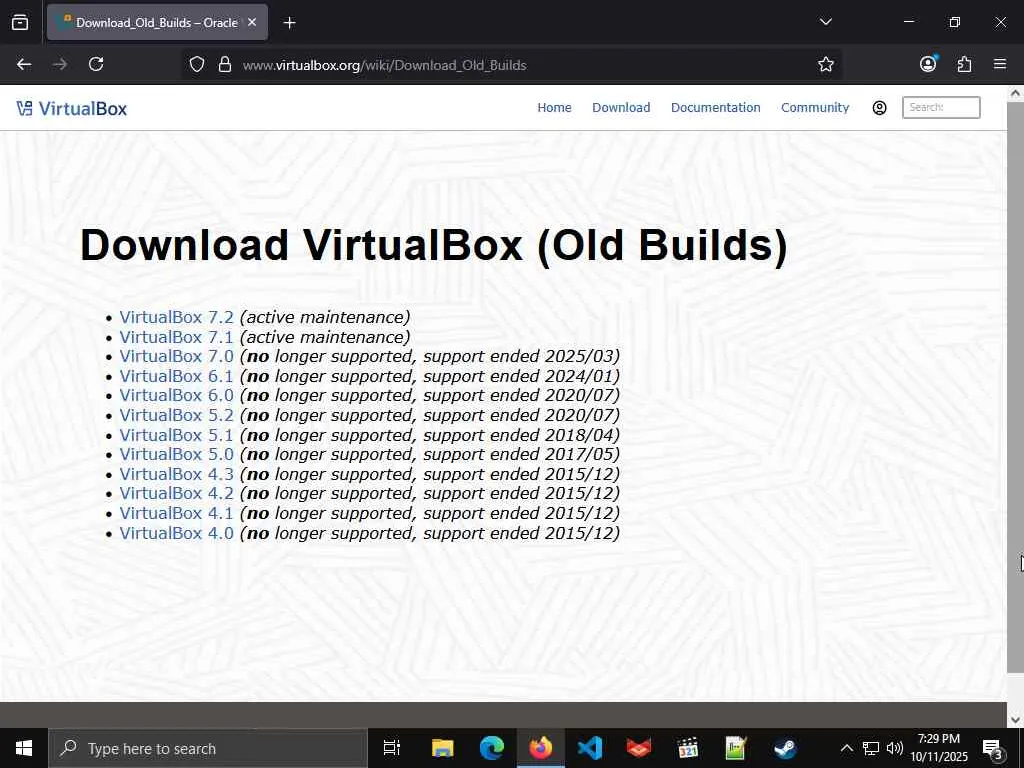Open Firefox application hamburger menu
Viewport: 1024px width, 768px height.
coord(999,64)
